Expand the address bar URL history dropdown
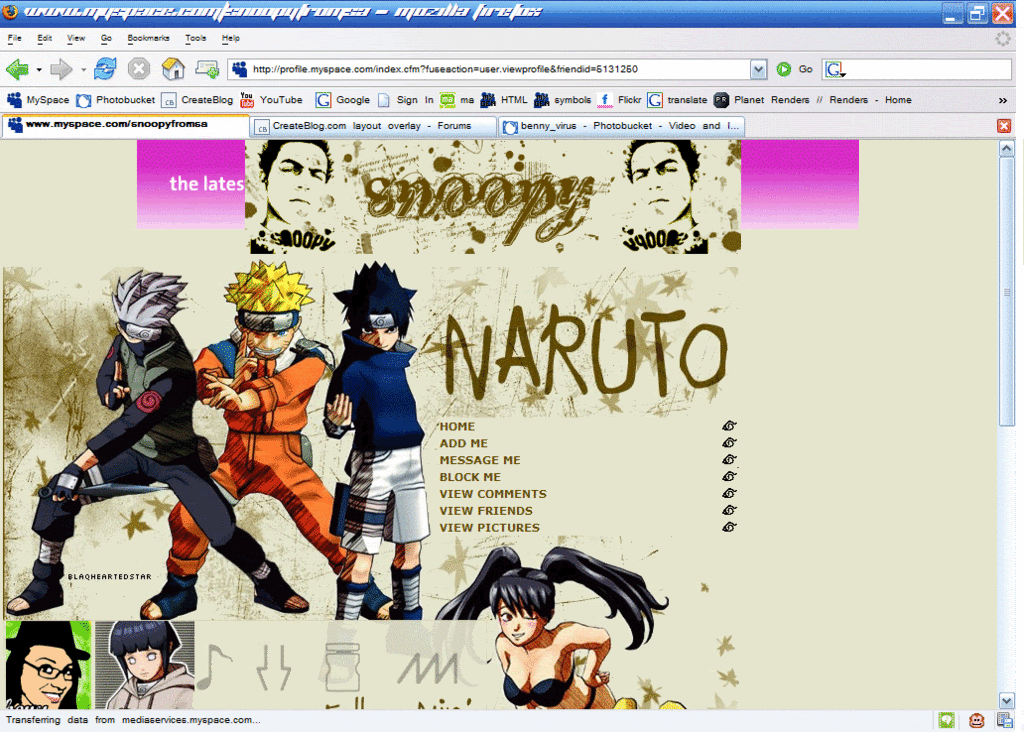 tap(758, 69)
